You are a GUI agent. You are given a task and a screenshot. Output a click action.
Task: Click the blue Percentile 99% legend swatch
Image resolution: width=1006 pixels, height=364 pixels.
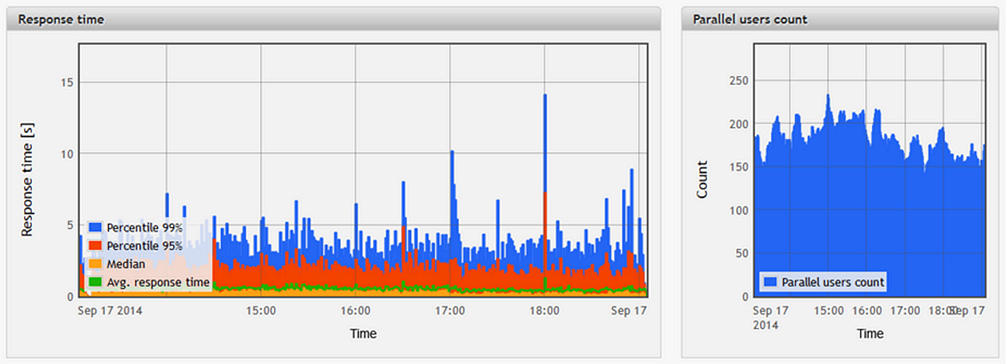[x=96, y=227]
